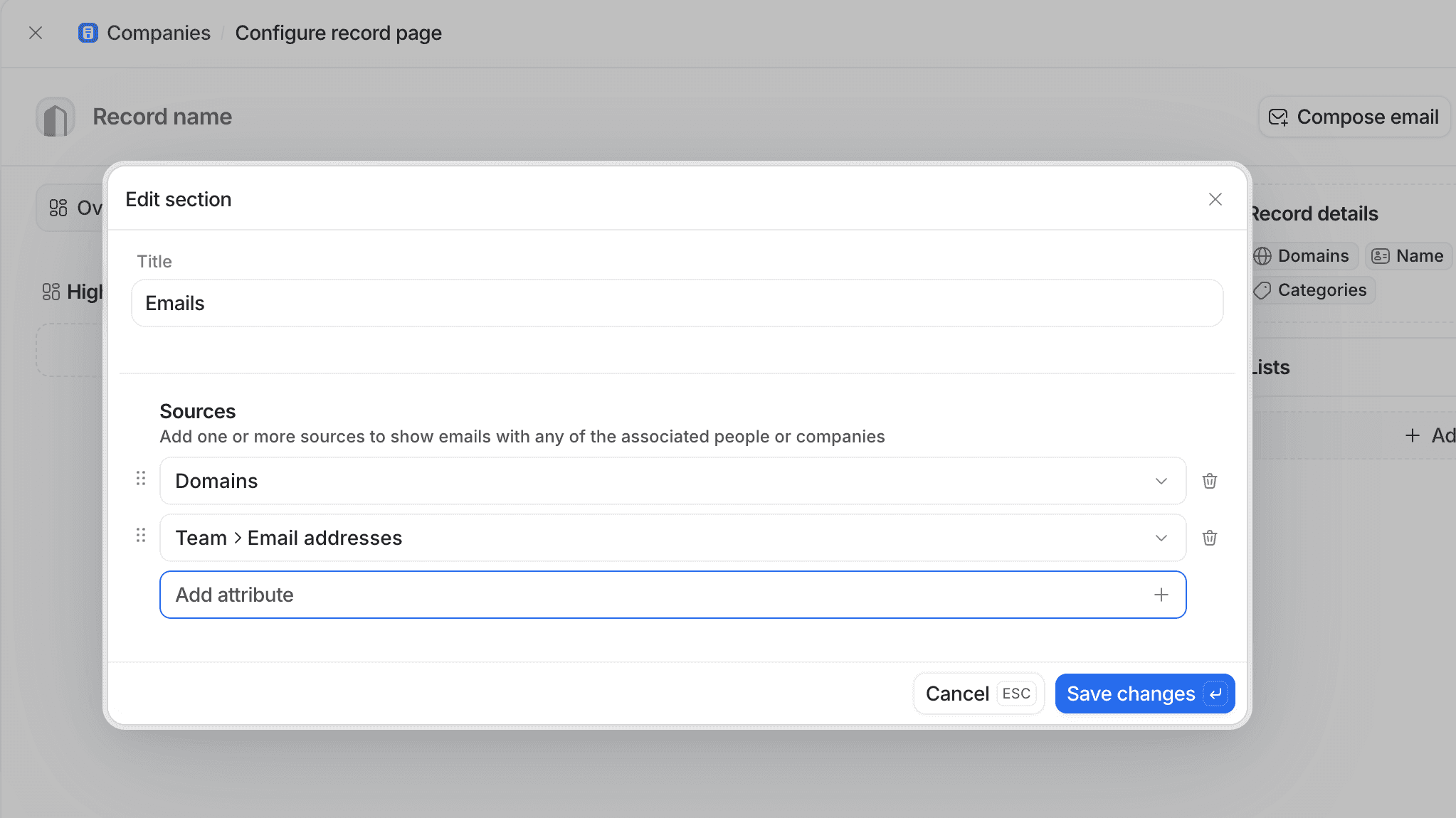Viewport: 1456px width, 818px height.
Task: Click the contact card icon on the Name pill
Action: tap(1381, 256)
